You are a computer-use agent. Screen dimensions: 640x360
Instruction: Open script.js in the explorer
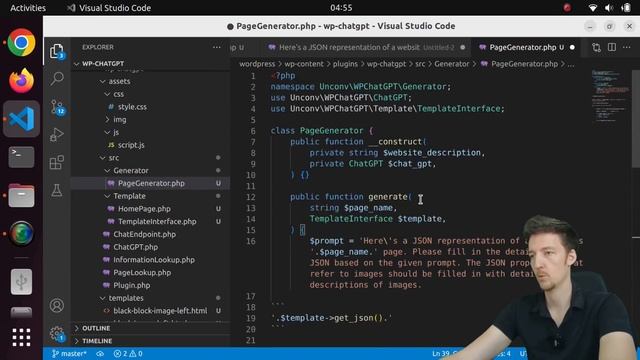151,145
